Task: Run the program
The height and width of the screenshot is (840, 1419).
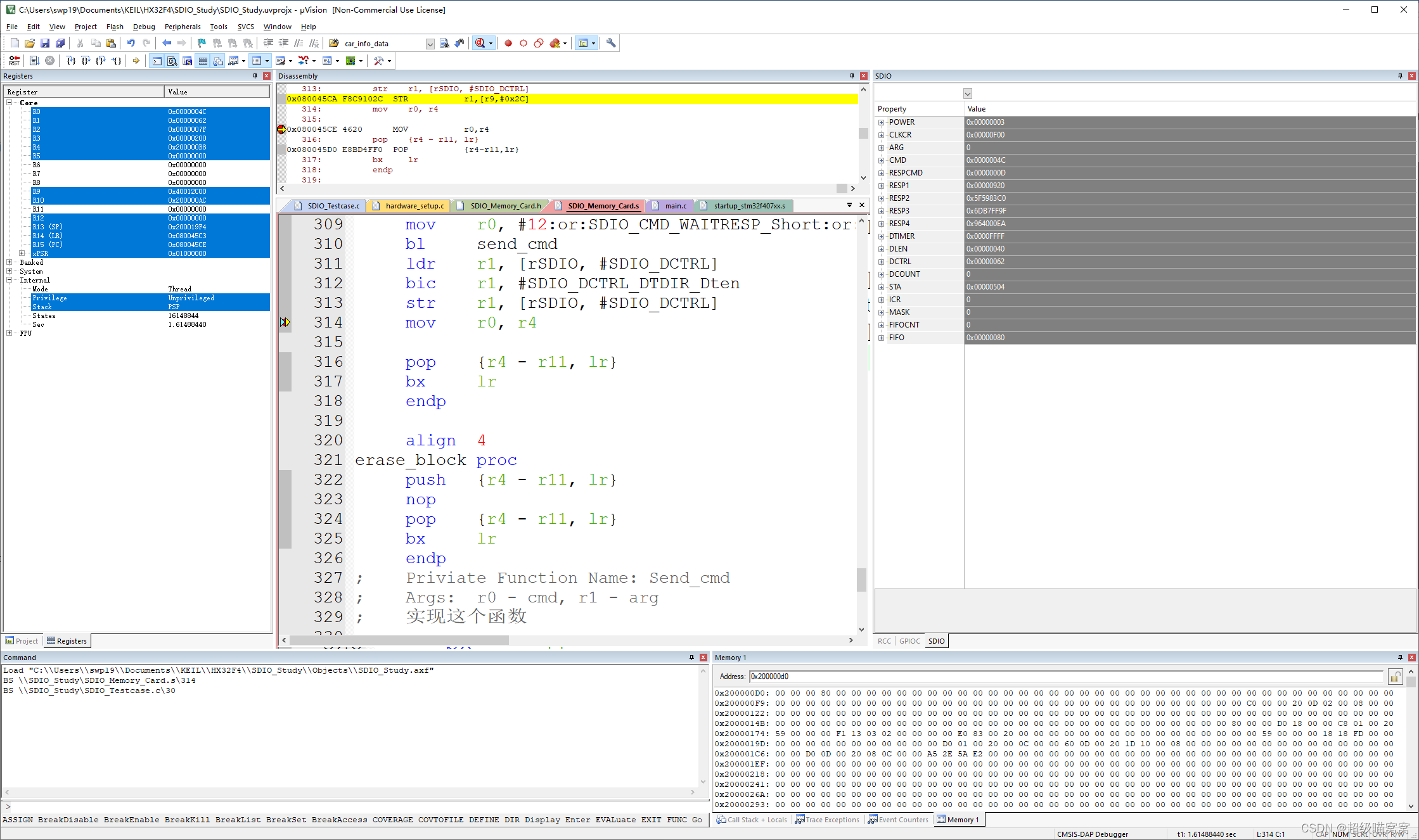Action: coord(34,61)
